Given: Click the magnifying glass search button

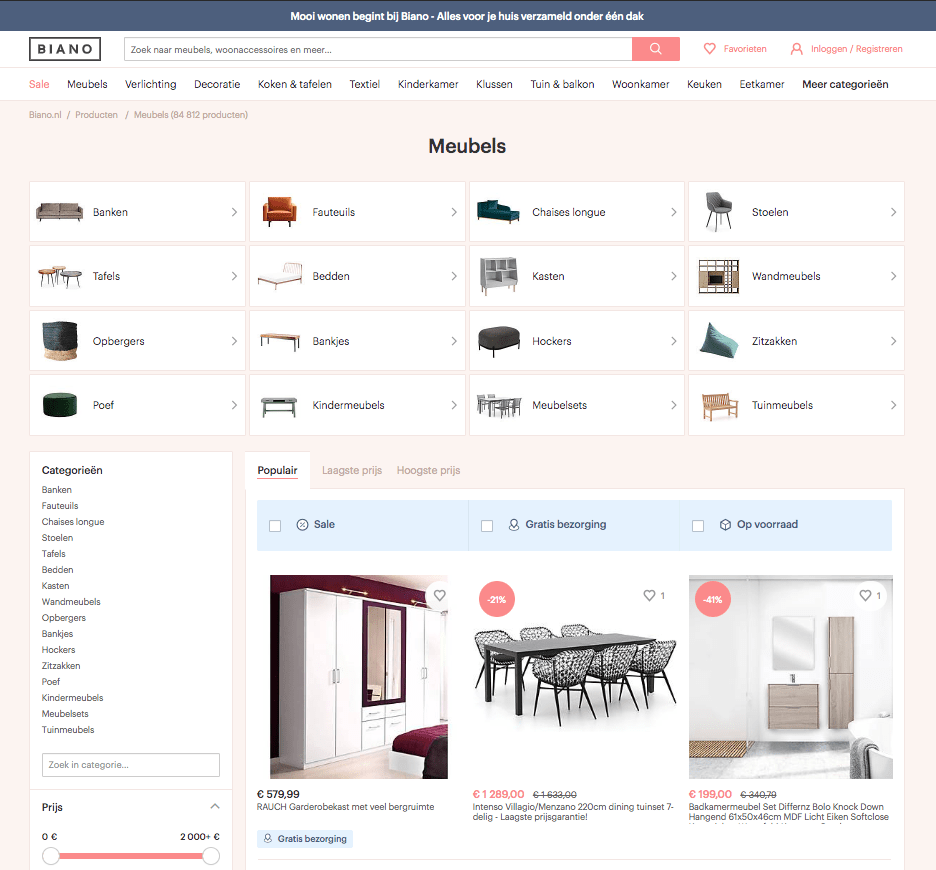Looking at the screenshot, I should tap(655, 49).
